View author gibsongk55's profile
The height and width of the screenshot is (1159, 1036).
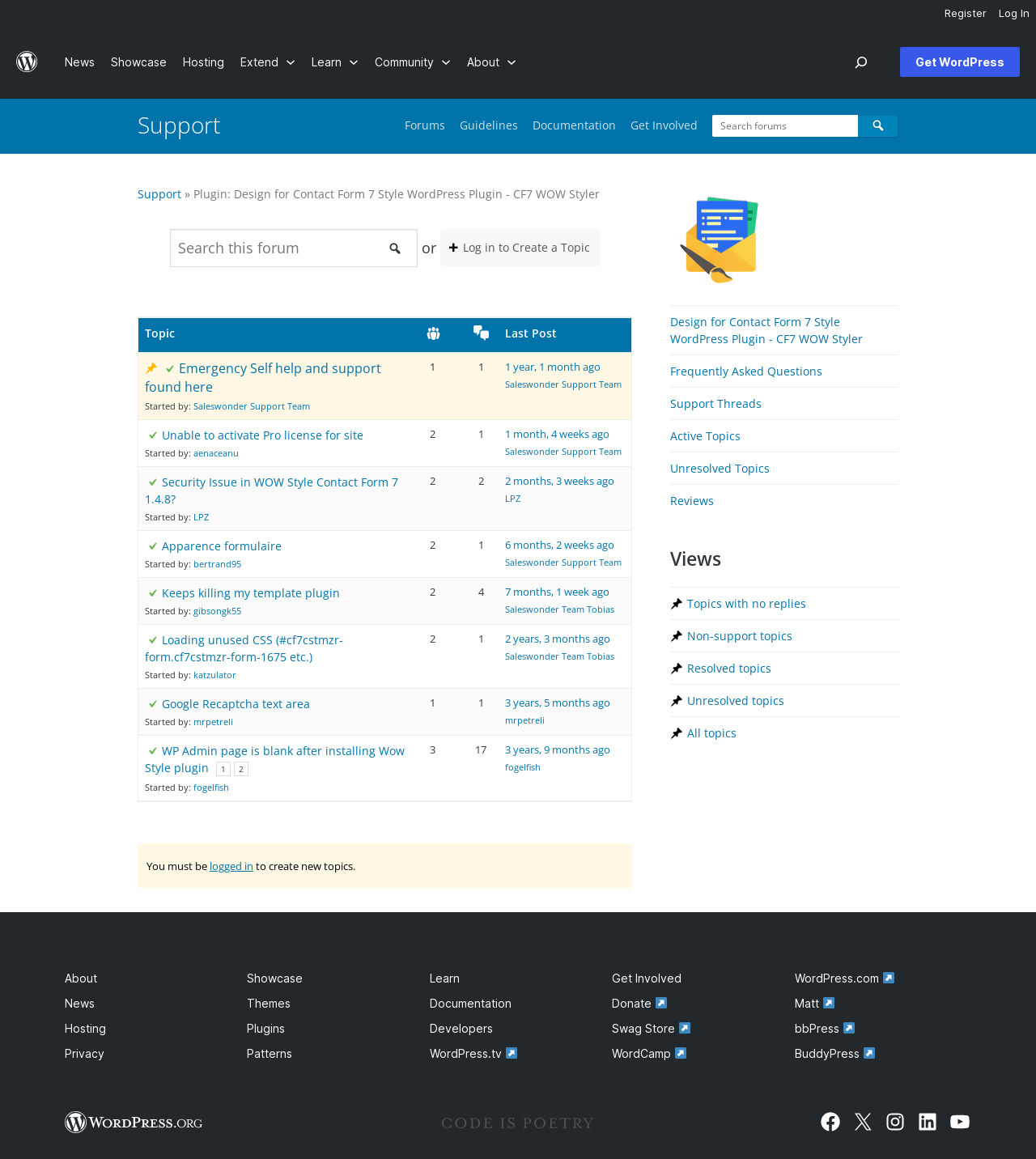click(217, 611)
